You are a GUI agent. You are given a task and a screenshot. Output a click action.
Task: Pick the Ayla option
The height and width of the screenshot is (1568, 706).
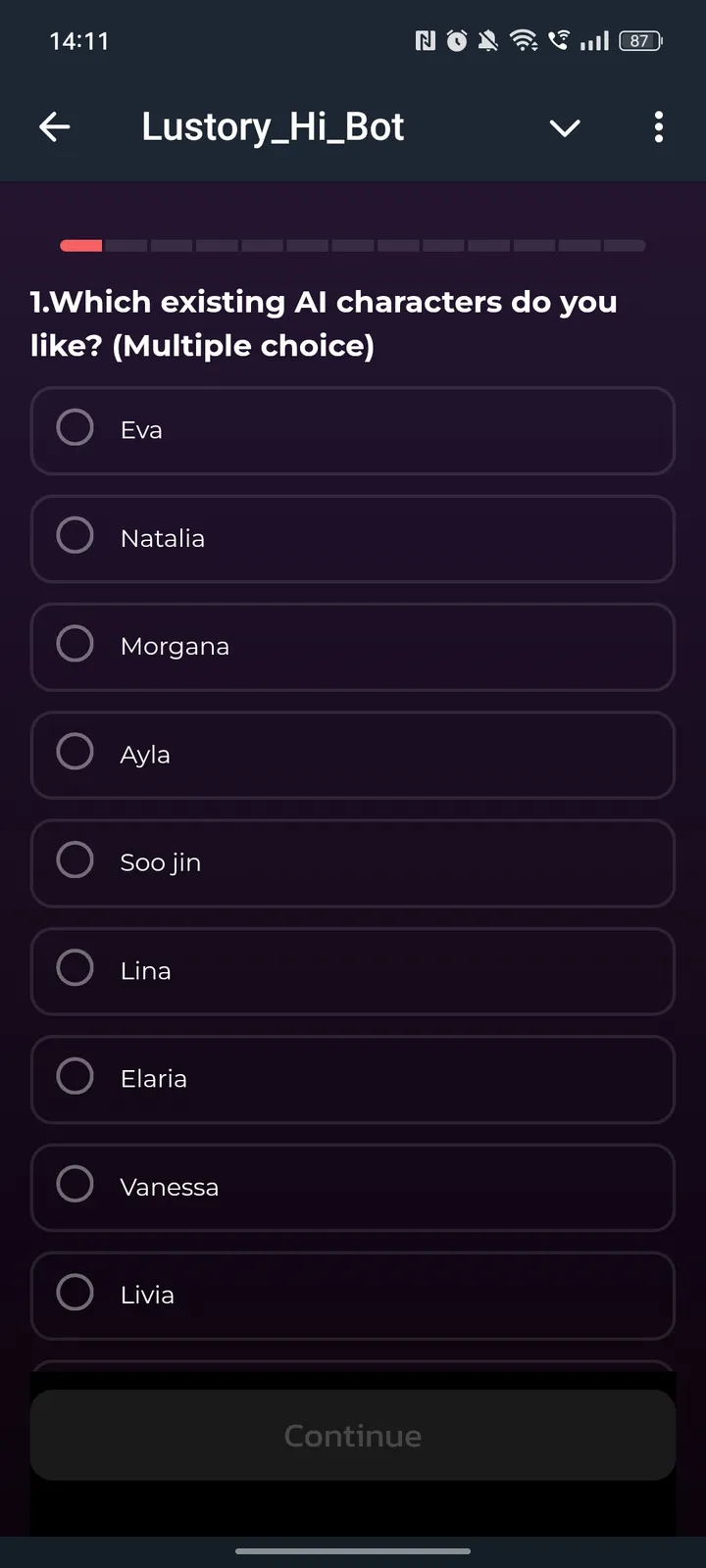pyautogui.click(x=76, y=753)
